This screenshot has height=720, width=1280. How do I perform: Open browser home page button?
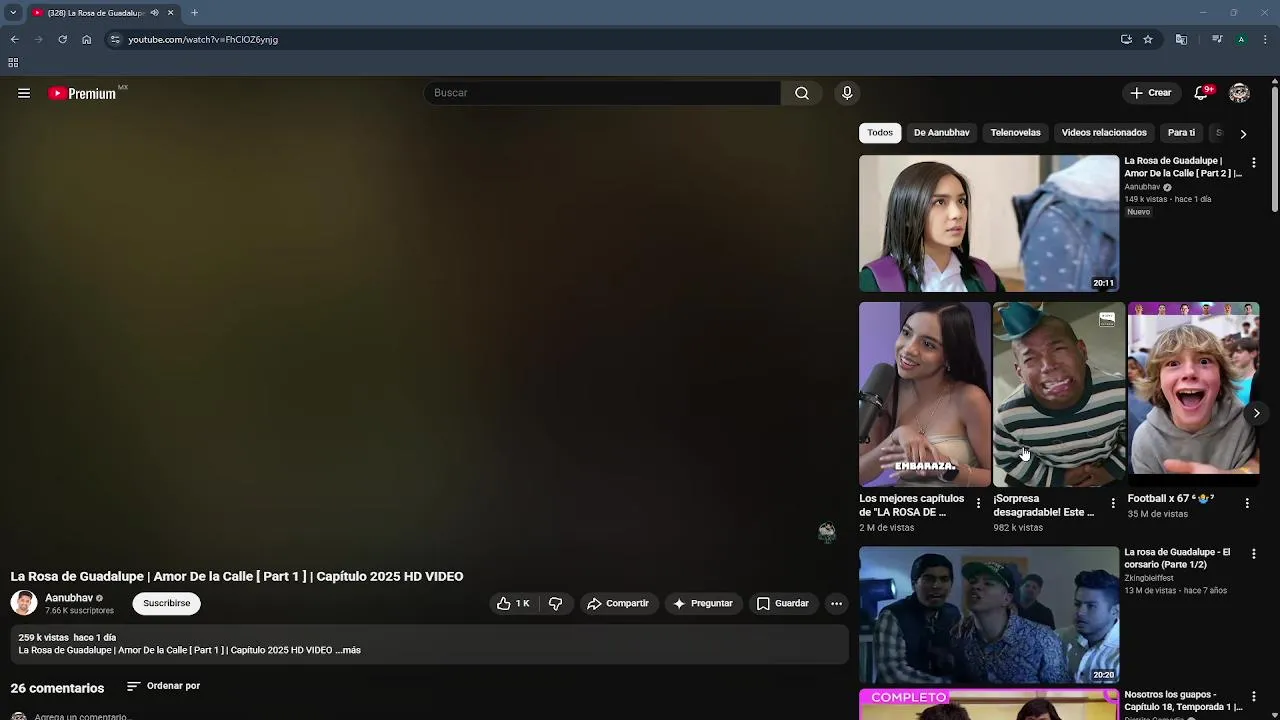pos(86,39)
